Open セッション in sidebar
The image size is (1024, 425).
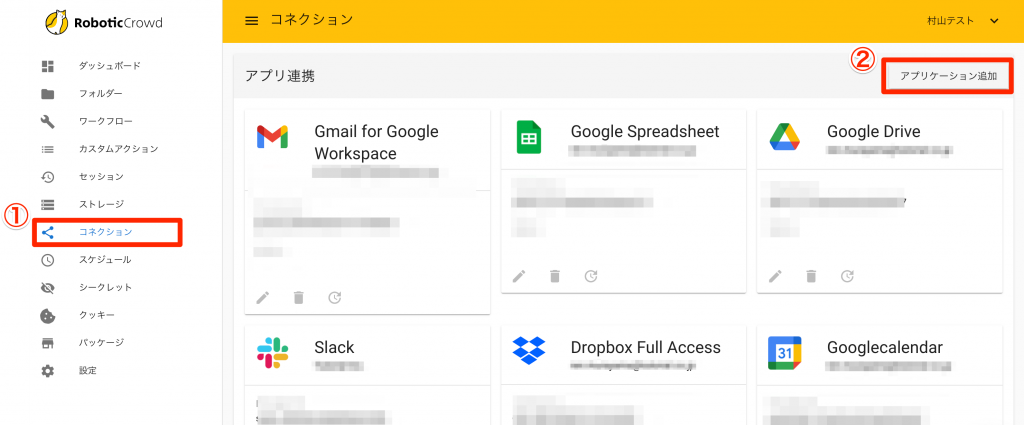pos(101,176)
